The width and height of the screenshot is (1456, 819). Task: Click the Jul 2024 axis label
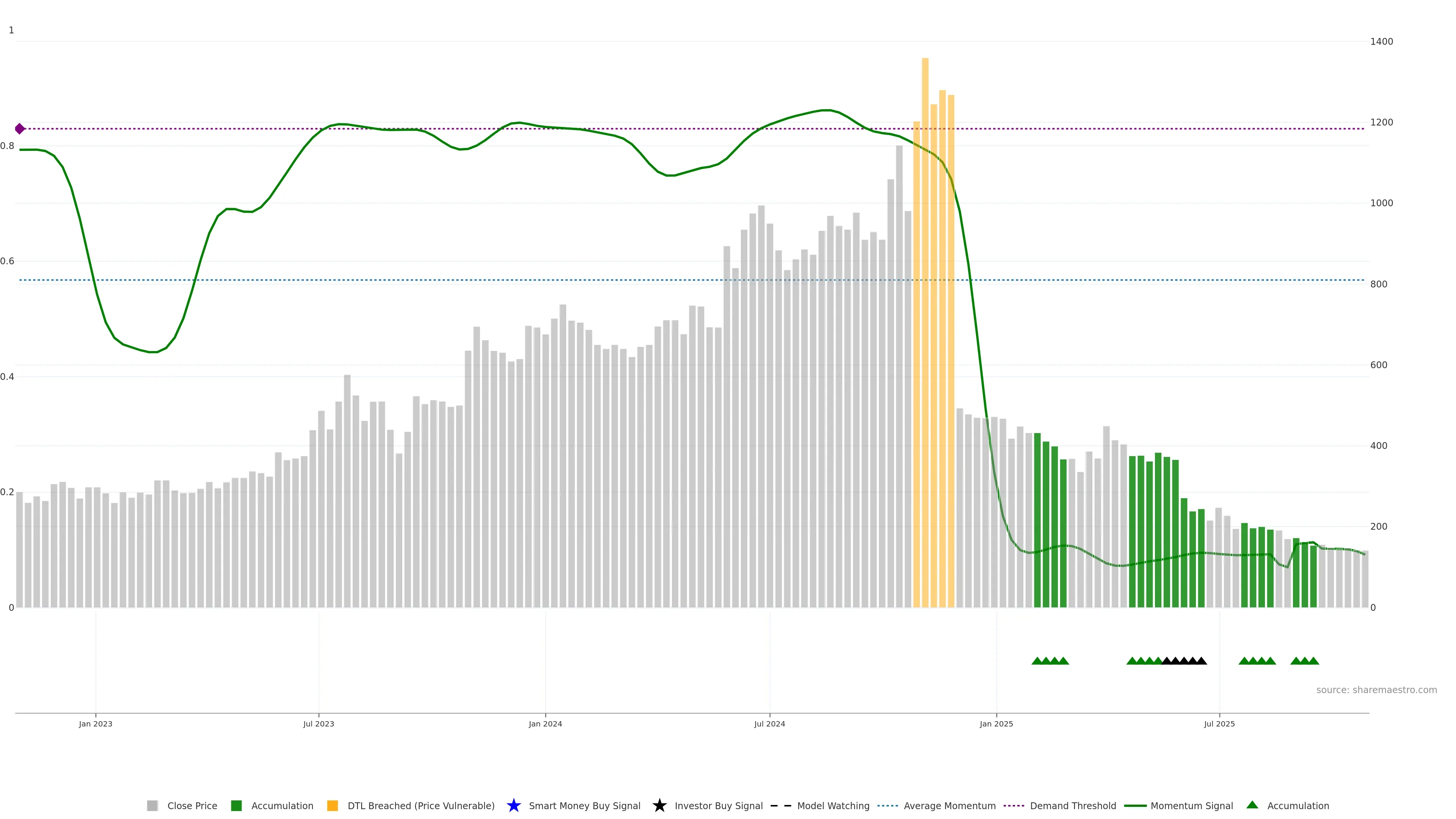tap(769, 723)
